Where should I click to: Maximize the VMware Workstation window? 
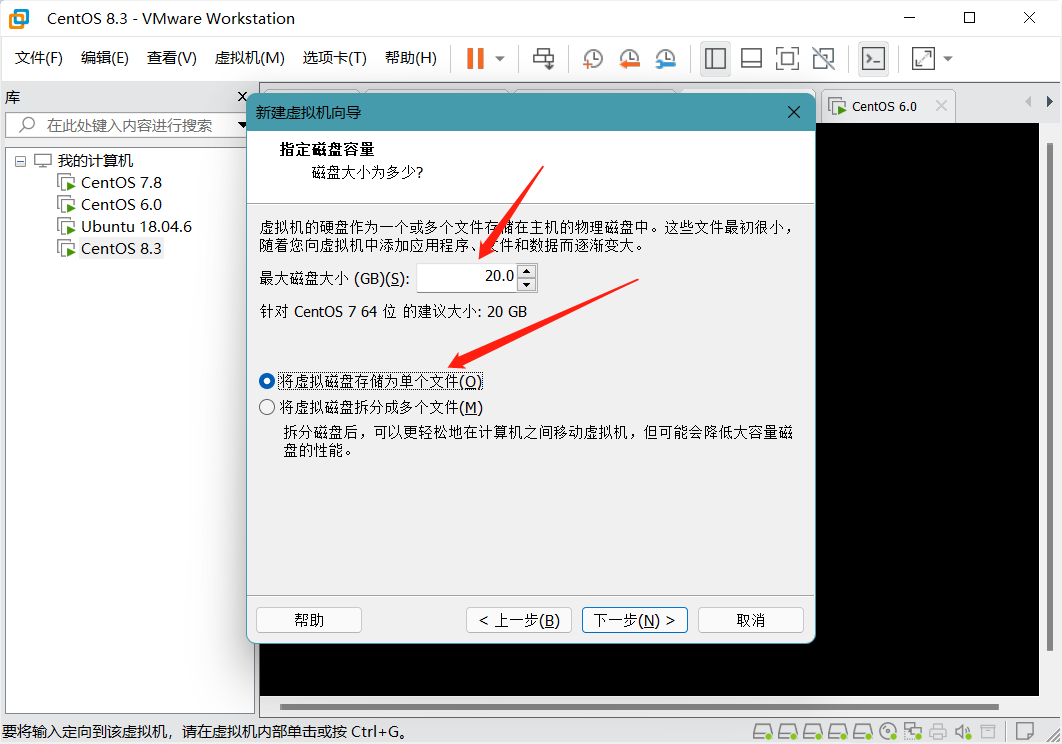pyautogui.click(x=969, y=18)
